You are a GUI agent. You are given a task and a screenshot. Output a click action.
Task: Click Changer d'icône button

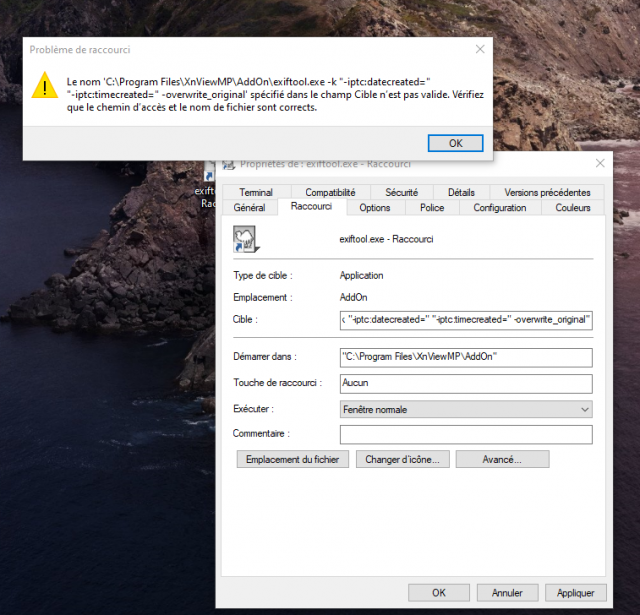pyautogui.click(x=402, y=460)
